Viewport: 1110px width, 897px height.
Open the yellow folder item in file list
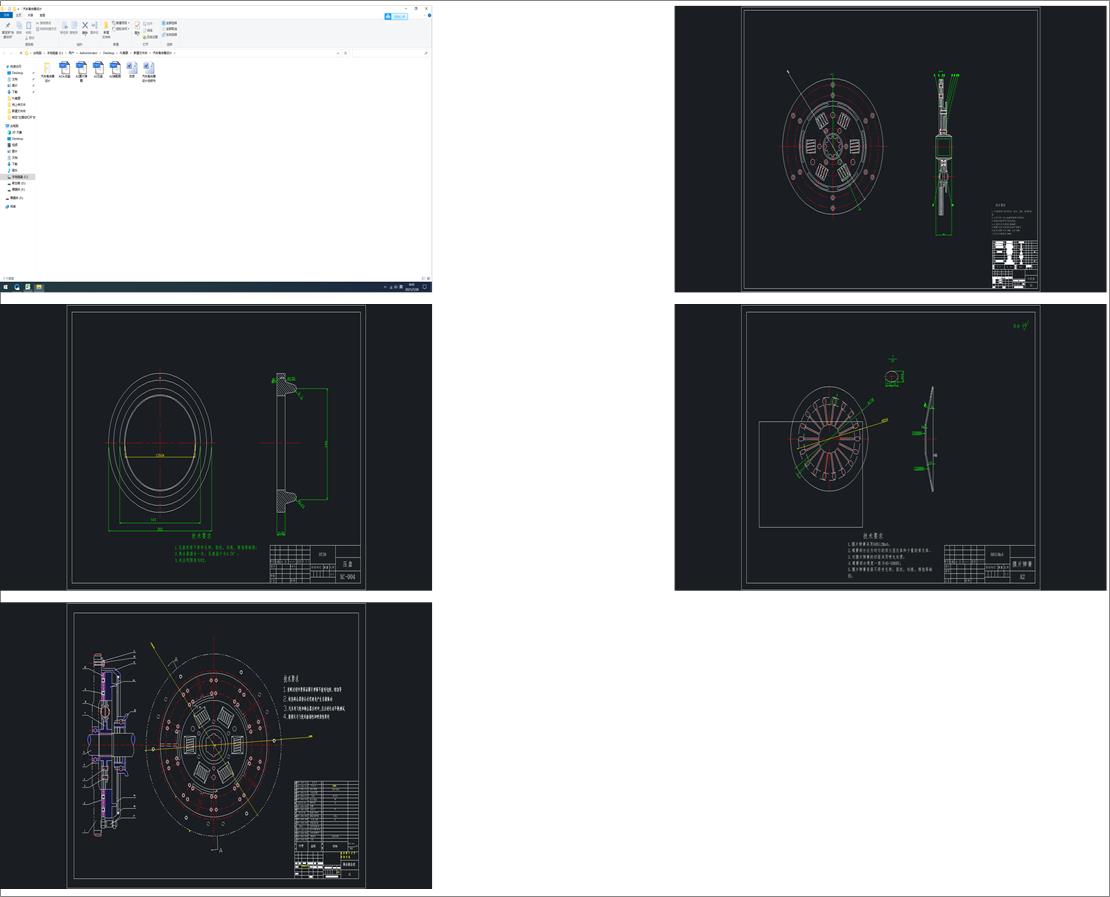[x=47, y=71]
